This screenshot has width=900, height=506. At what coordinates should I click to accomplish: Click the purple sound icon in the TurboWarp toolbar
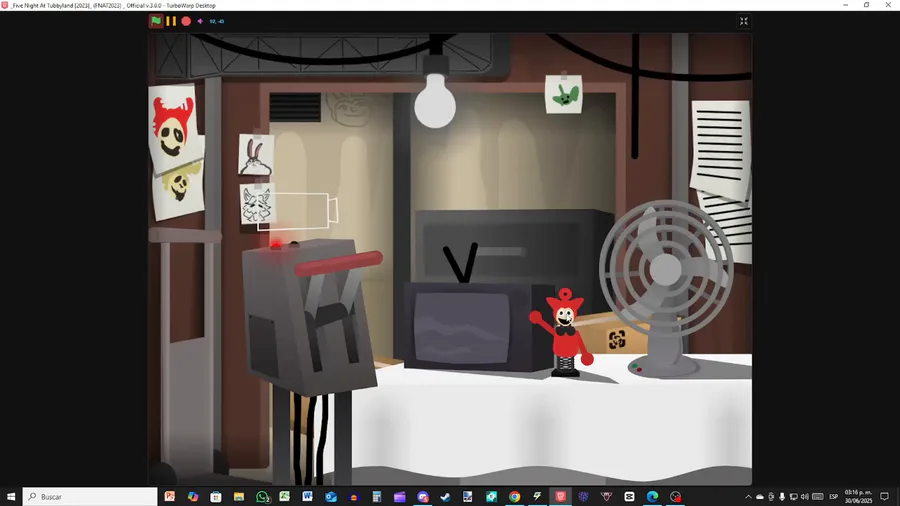tap(200, 21)
